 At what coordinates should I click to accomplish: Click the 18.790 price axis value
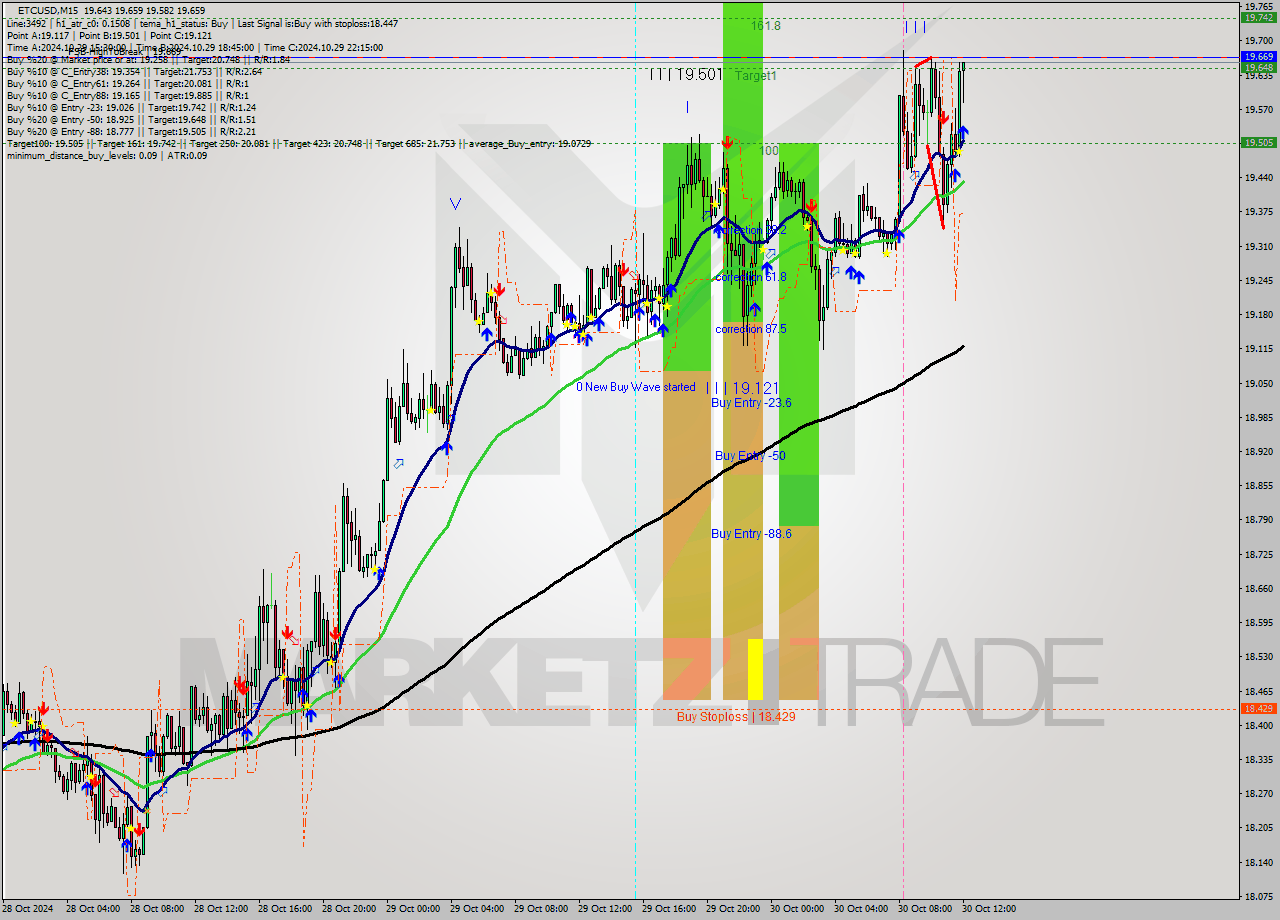pos(1258,520)
